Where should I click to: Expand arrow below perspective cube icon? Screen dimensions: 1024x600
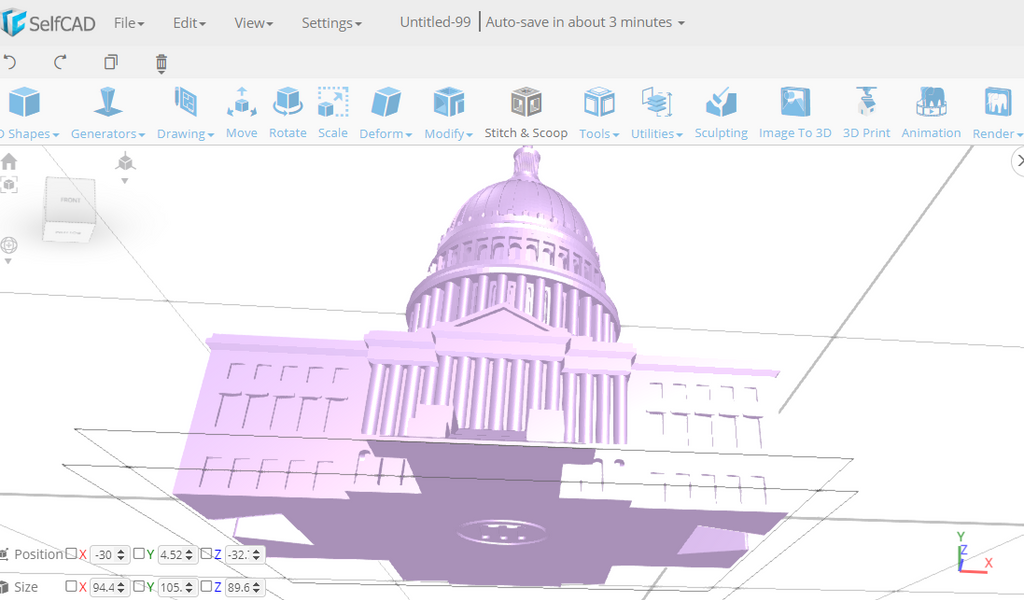125,181
